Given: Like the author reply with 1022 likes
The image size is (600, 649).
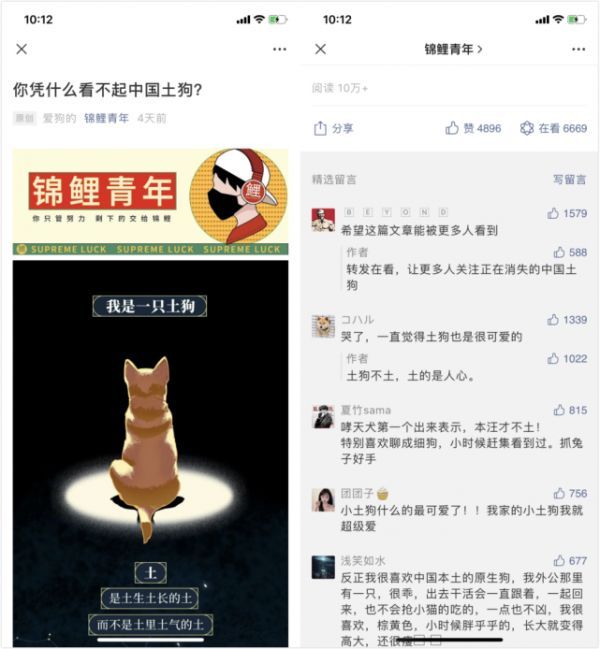Looking at the screenshot, I should 567,358.
